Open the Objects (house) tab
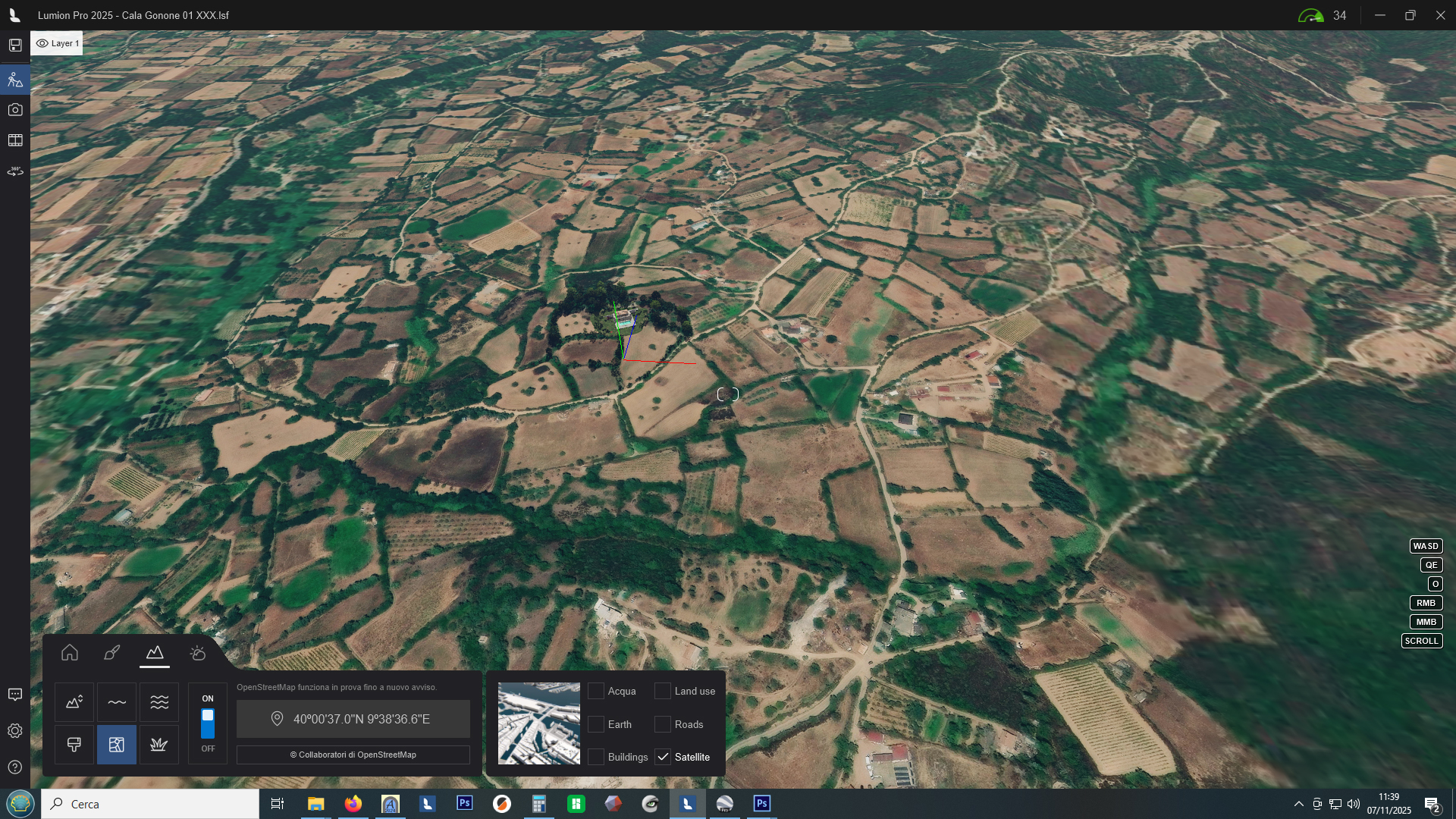 coord(70,653)
